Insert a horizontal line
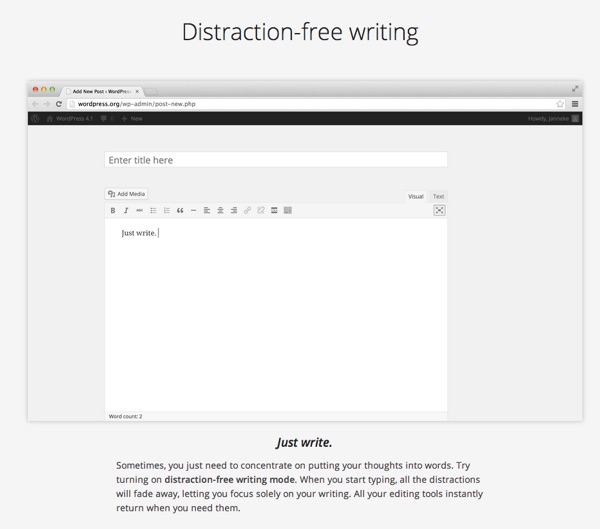 point(193,210)
